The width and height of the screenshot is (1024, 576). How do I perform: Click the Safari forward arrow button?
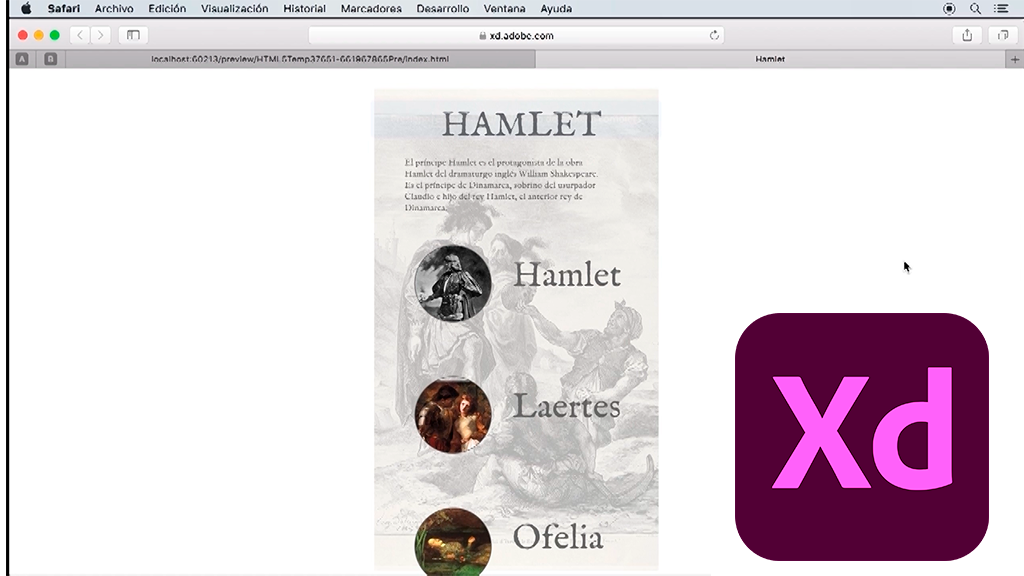tap(100, 35)
